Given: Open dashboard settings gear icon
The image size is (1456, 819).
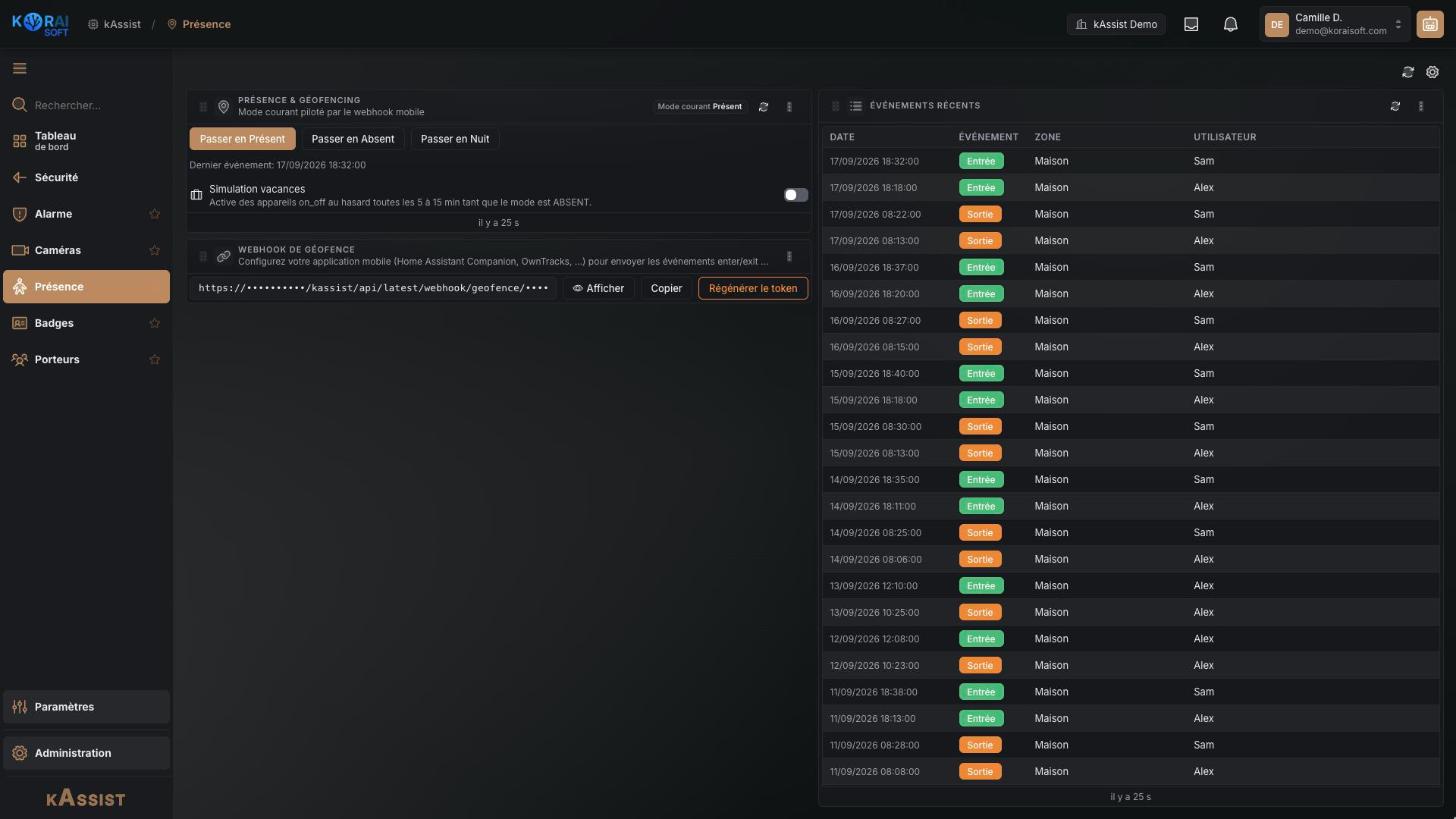Looking at the screenshot, I should (x=1432, y=72).
